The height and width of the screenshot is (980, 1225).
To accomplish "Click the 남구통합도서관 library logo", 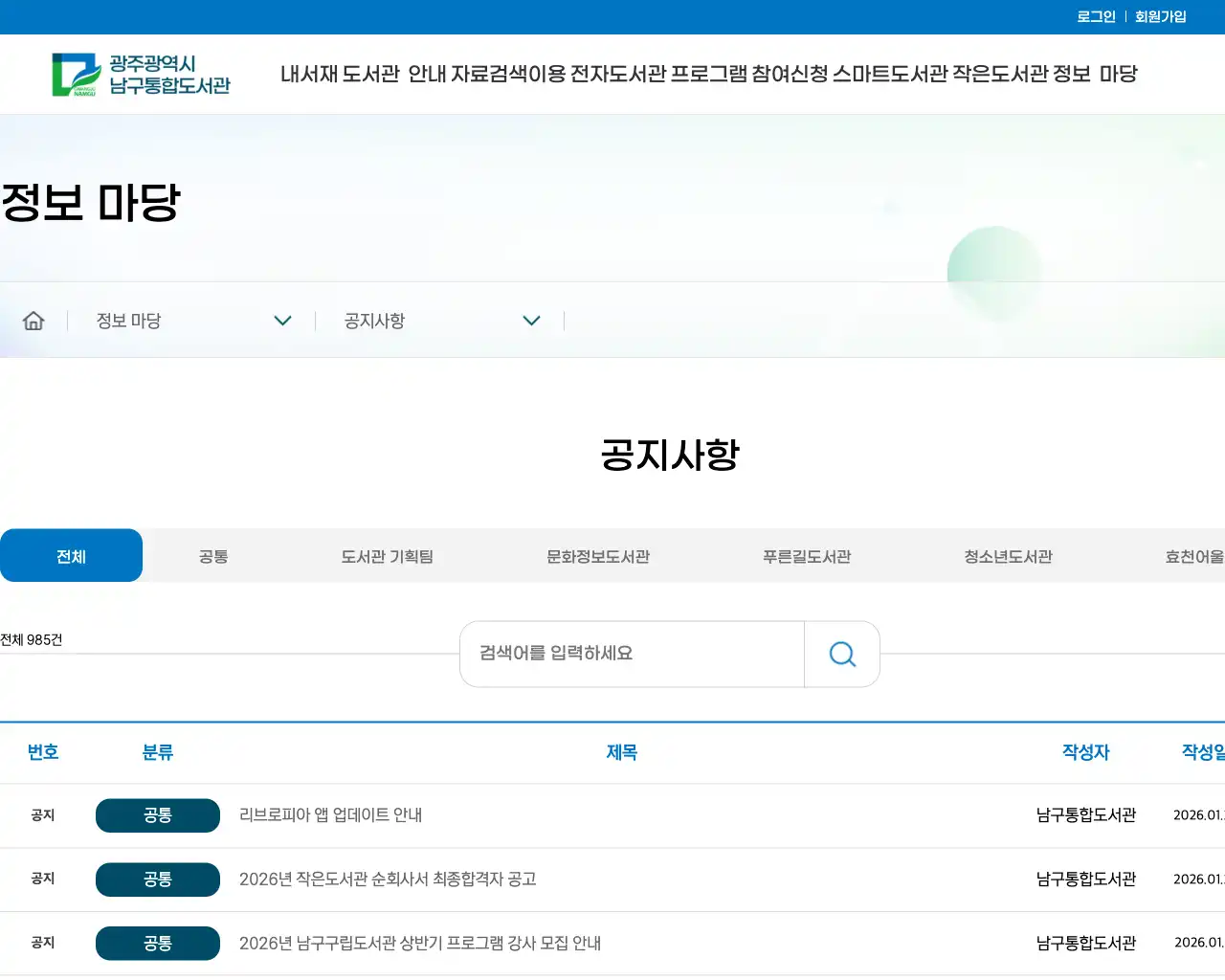I will click(144, 74).
